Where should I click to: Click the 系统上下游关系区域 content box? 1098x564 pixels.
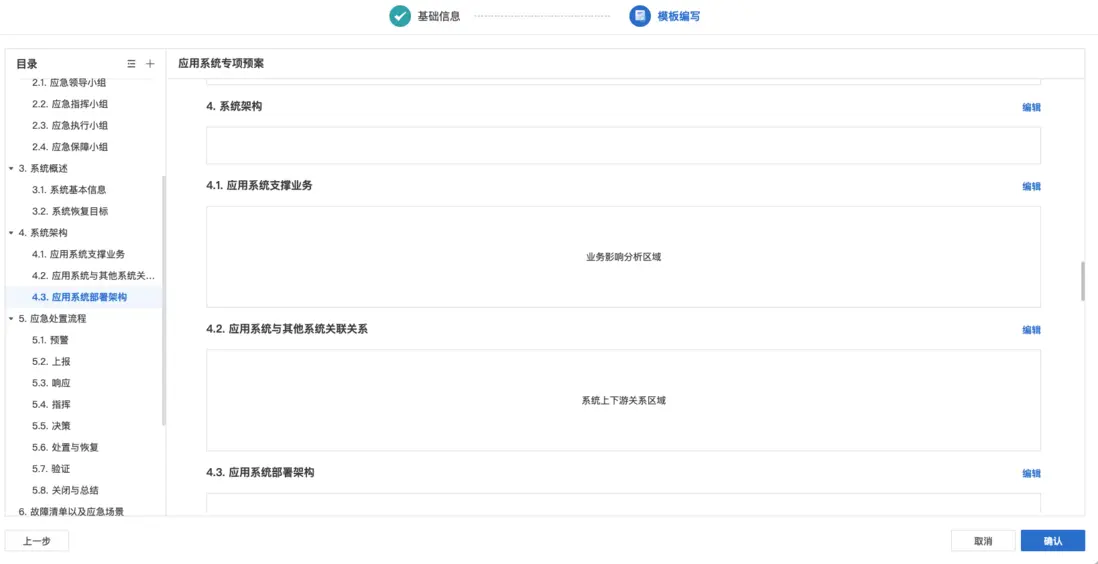(x=623, y=401)
